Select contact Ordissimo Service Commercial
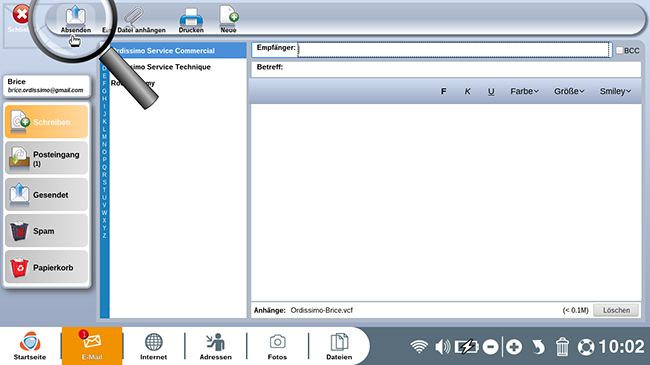650x365 pixels. click(x=178, y=51)
